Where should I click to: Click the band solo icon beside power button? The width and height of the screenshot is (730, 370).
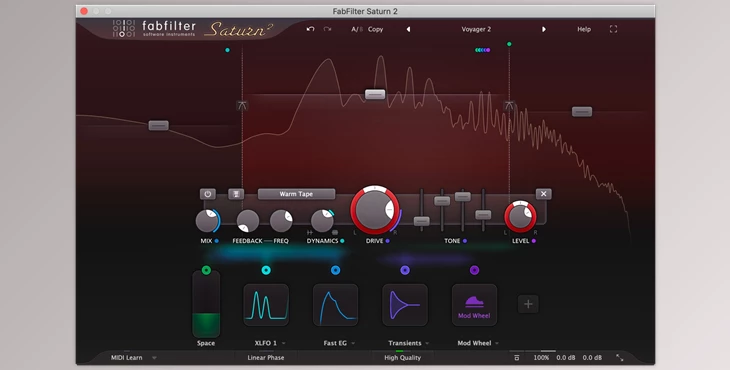click(236, 194)
